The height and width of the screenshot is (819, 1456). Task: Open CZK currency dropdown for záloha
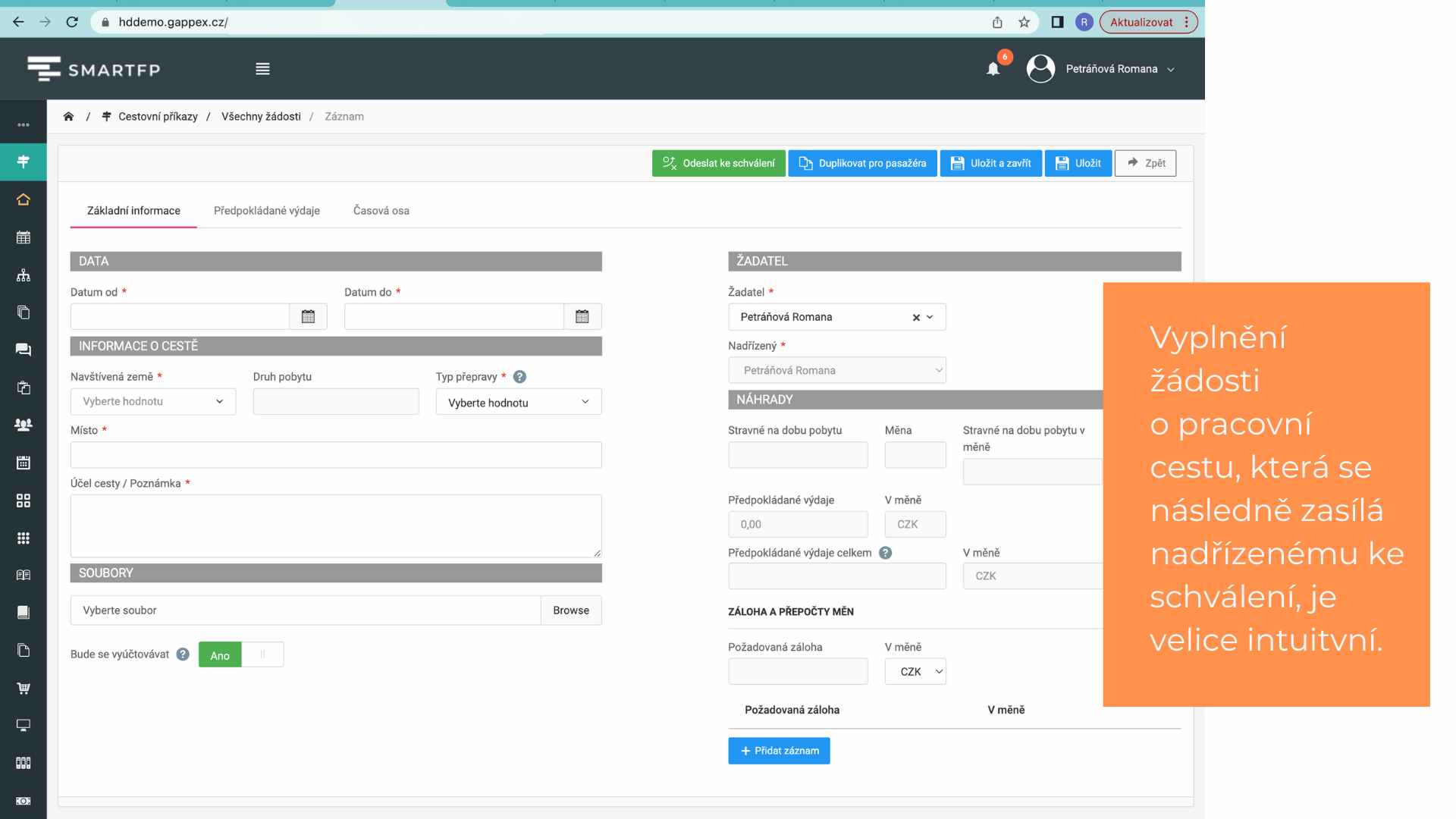point(915,672)
